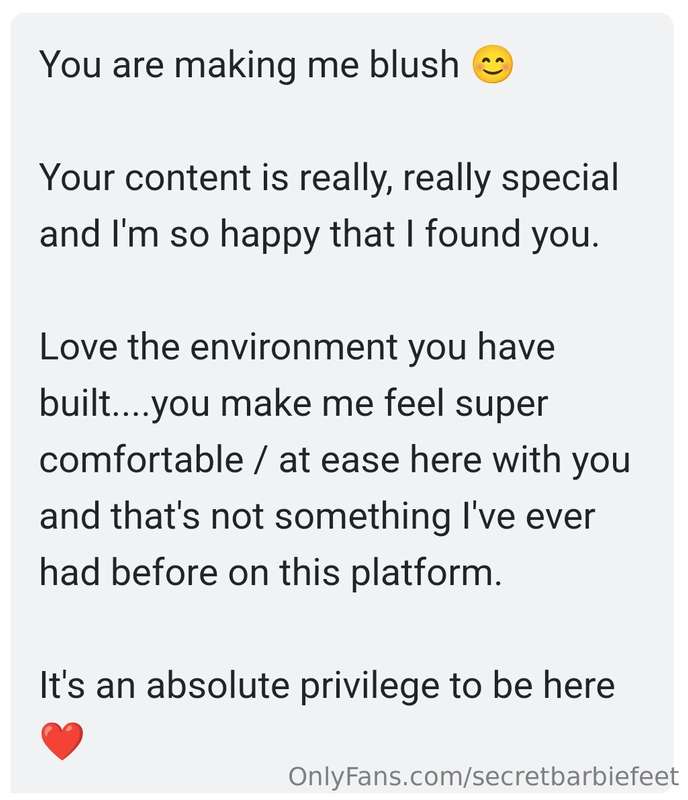Screen dimensions: 688x800
Task: Click the word 'special' in the second paragraph
Action: coord(560,179)
